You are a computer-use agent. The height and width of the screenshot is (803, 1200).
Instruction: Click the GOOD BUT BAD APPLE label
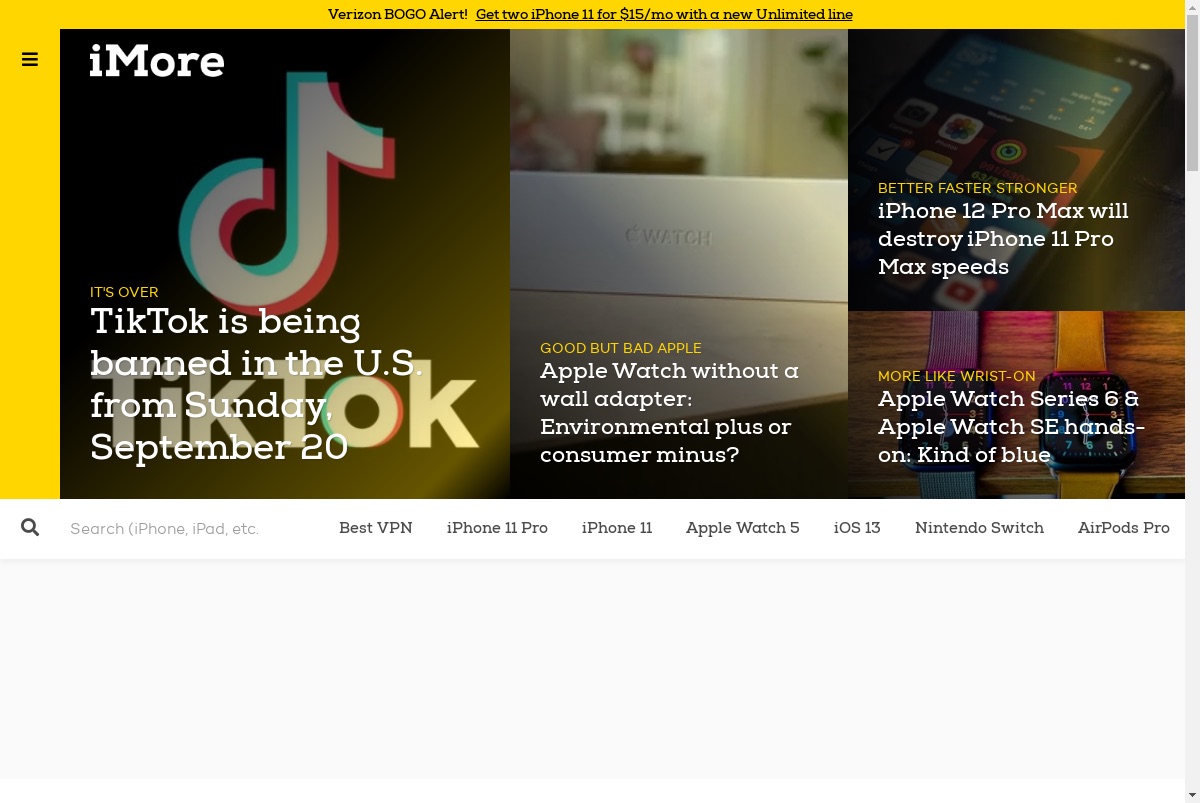pyautogui.click(x=621, y=348)
